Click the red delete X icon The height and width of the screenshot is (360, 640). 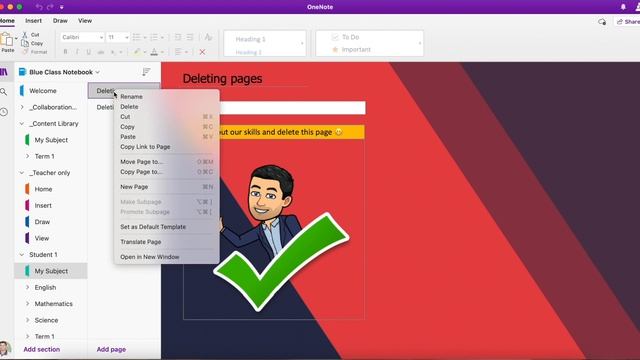point(202,52)
